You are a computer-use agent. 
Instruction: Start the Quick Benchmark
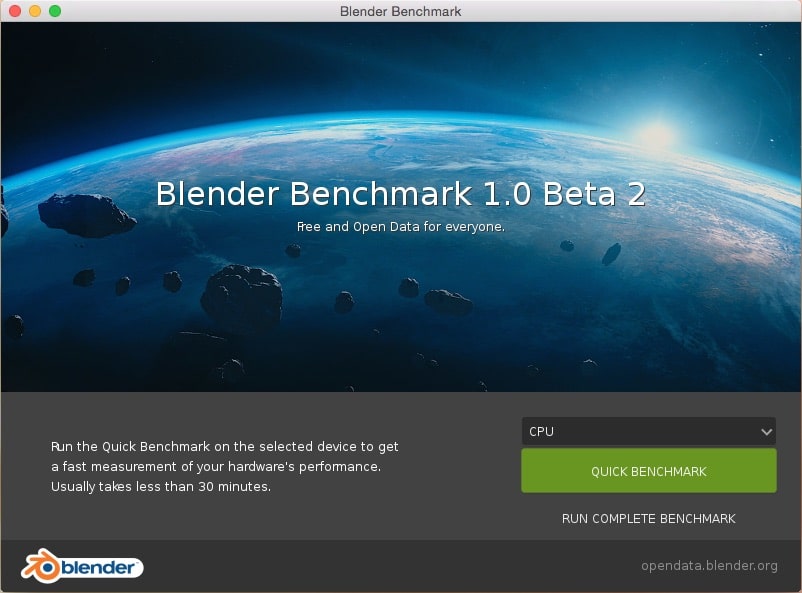[649, 471]
